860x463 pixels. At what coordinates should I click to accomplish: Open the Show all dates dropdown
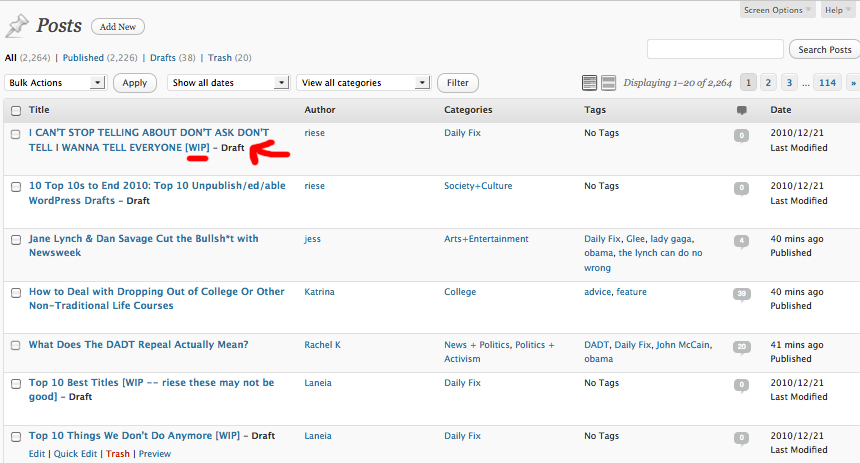229,83
